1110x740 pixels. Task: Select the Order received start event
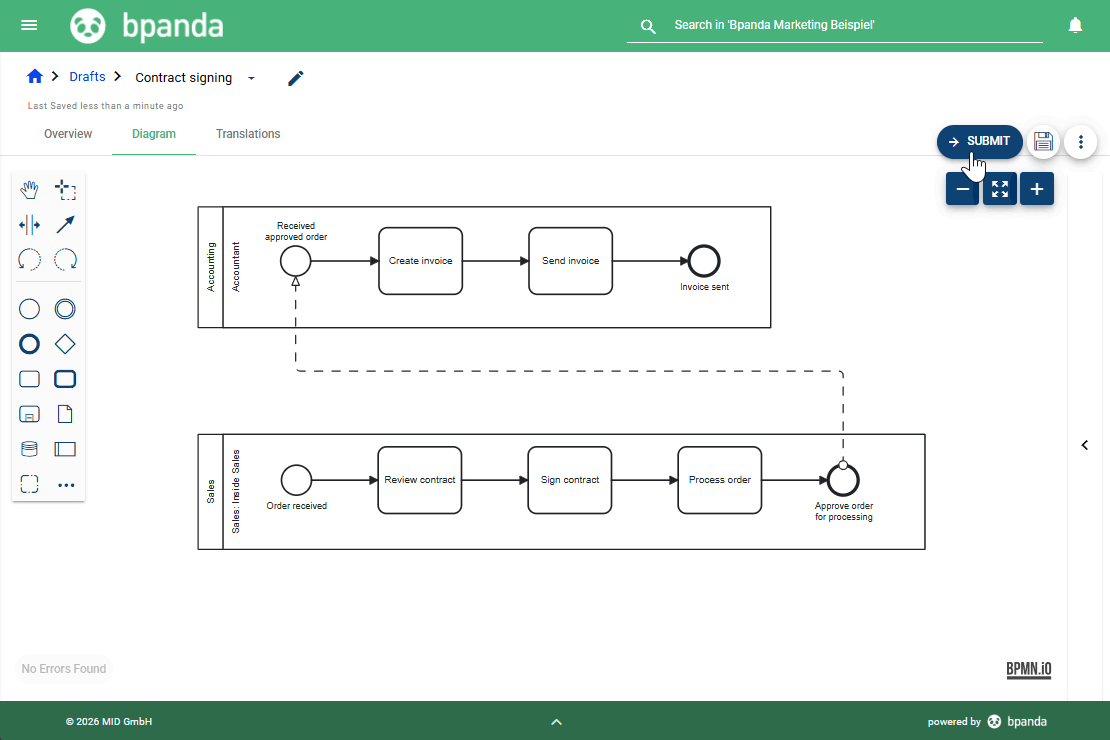pos(296,480)
